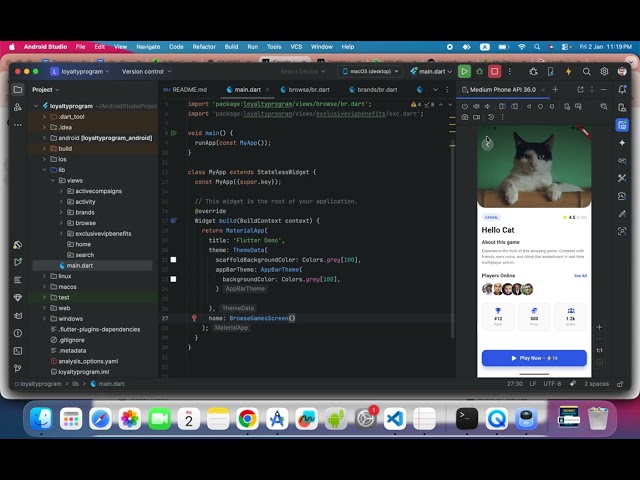This screenshot has width=640, height=480.
Task: Stop the running app with red square
Action: (x=494, y=71)
